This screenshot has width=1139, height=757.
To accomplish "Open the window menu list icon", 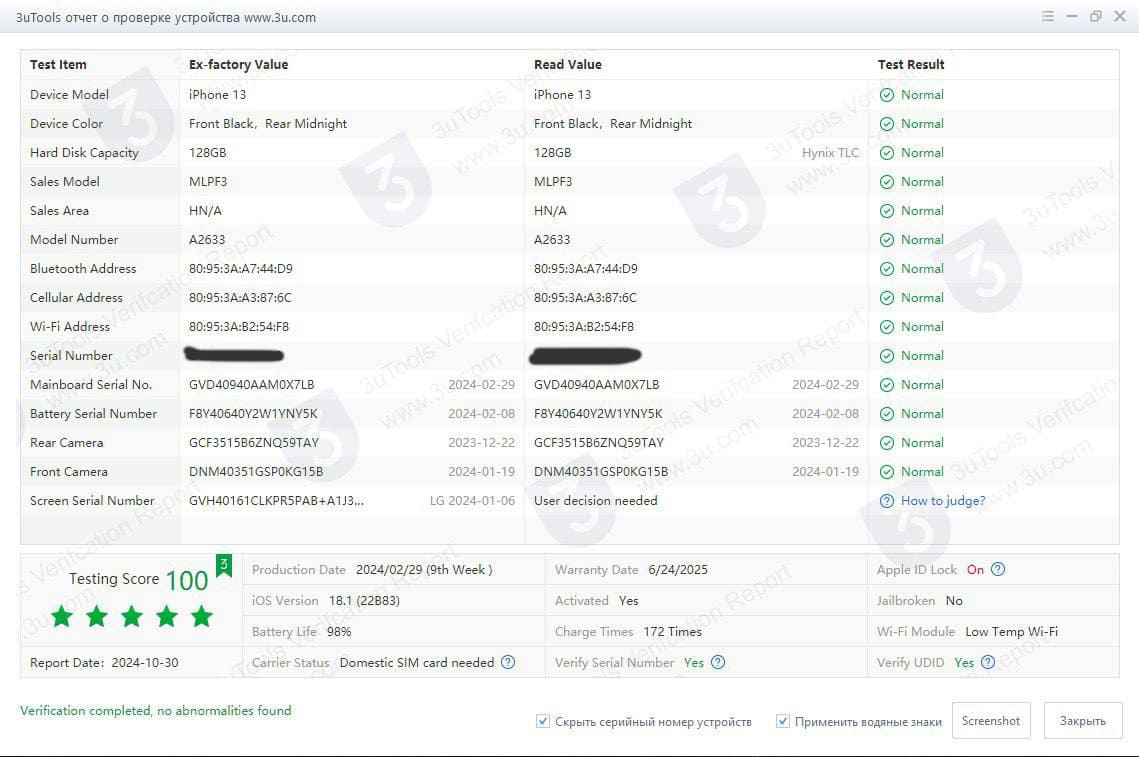I will (1047, 16).
